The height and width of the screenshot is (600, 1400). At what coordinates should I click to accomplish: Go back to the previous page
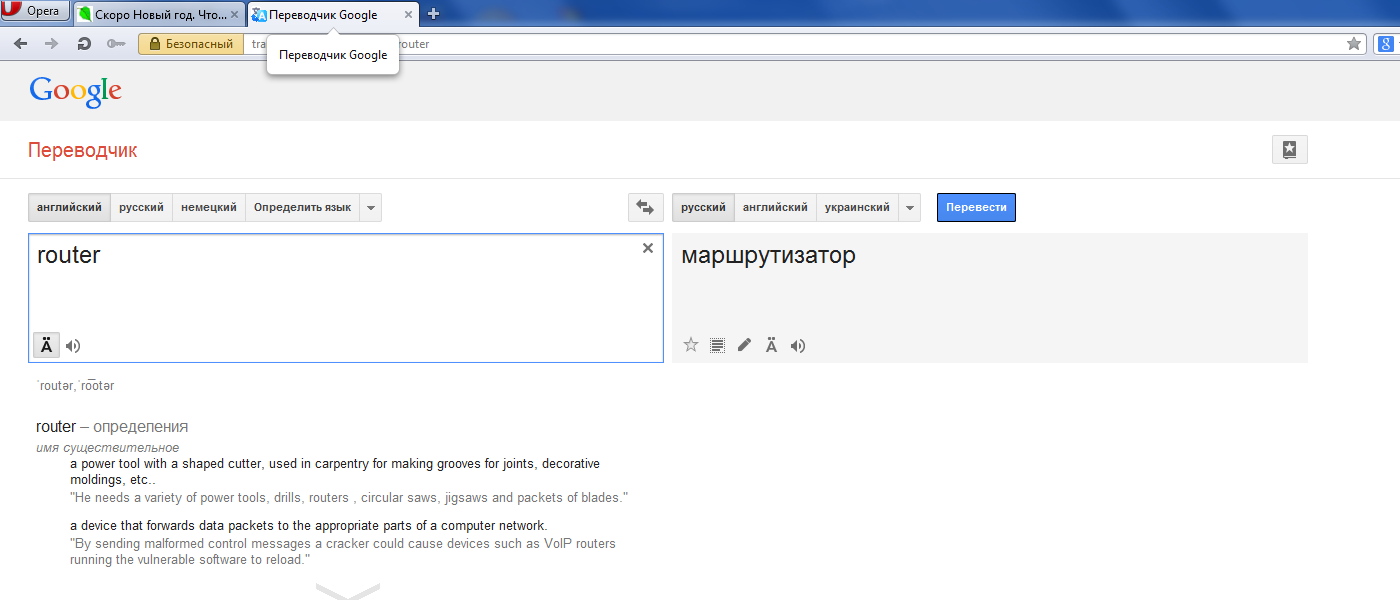[x=20, y=44]
